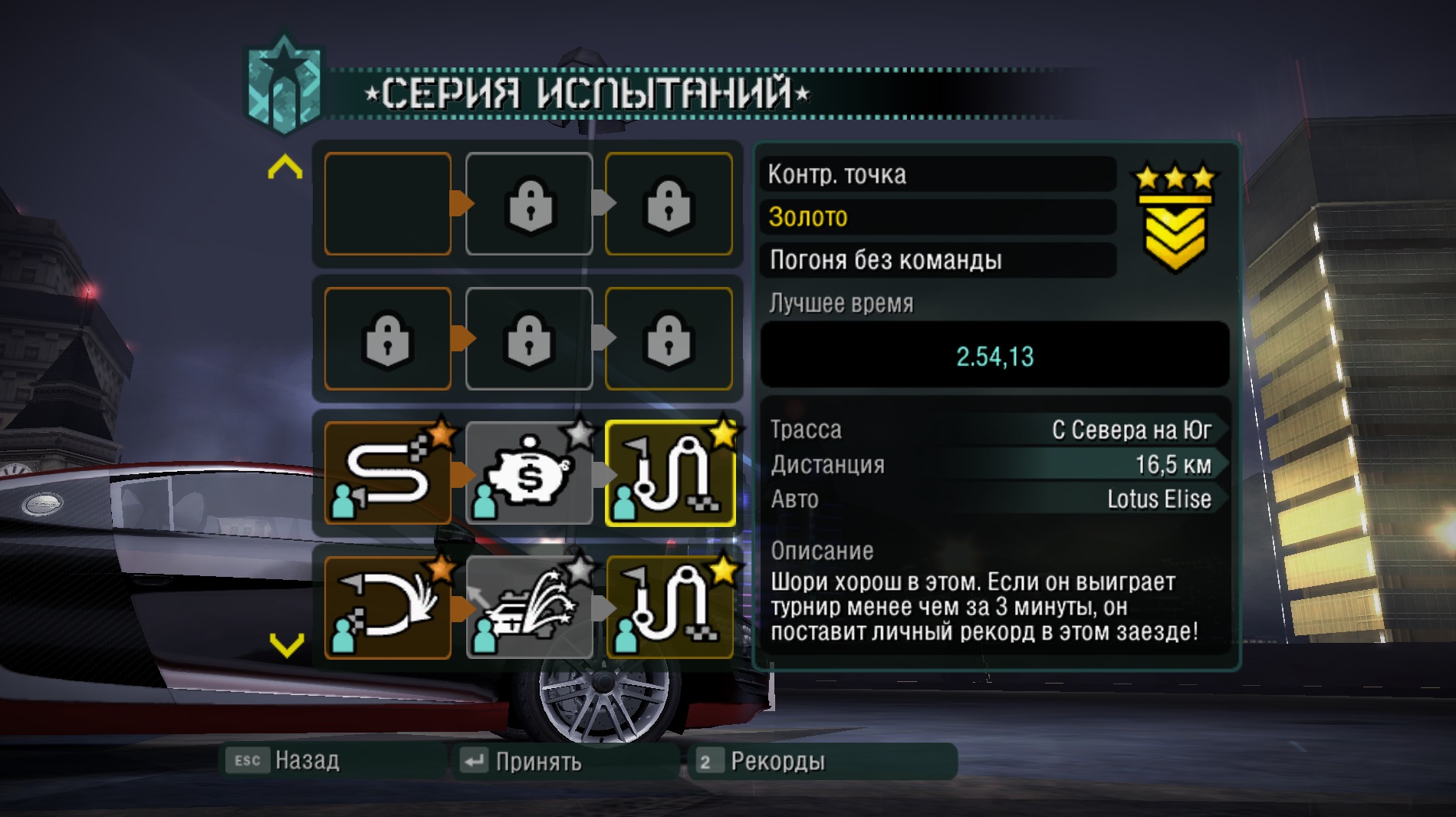Open the Рекорды option

click(x=823, y=761)
